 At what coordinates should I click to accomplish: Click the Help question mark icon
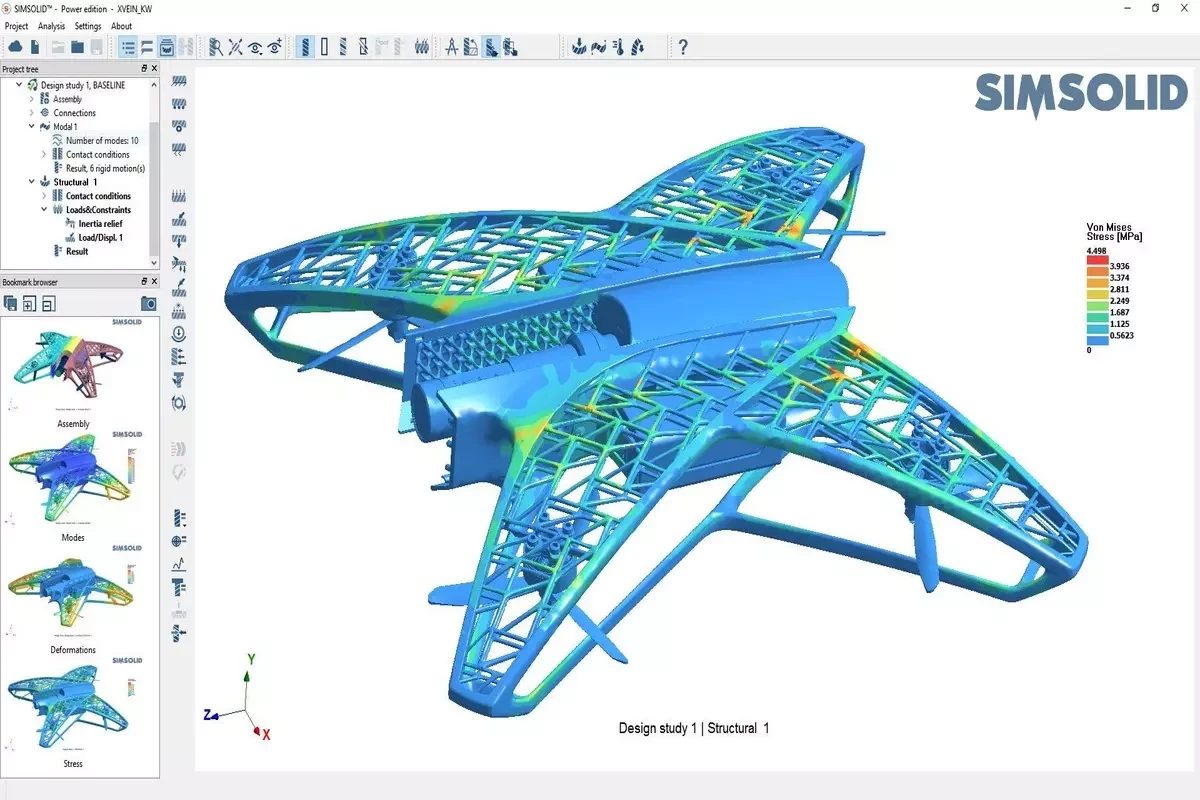pyautogui.click(x=683, y=46)
